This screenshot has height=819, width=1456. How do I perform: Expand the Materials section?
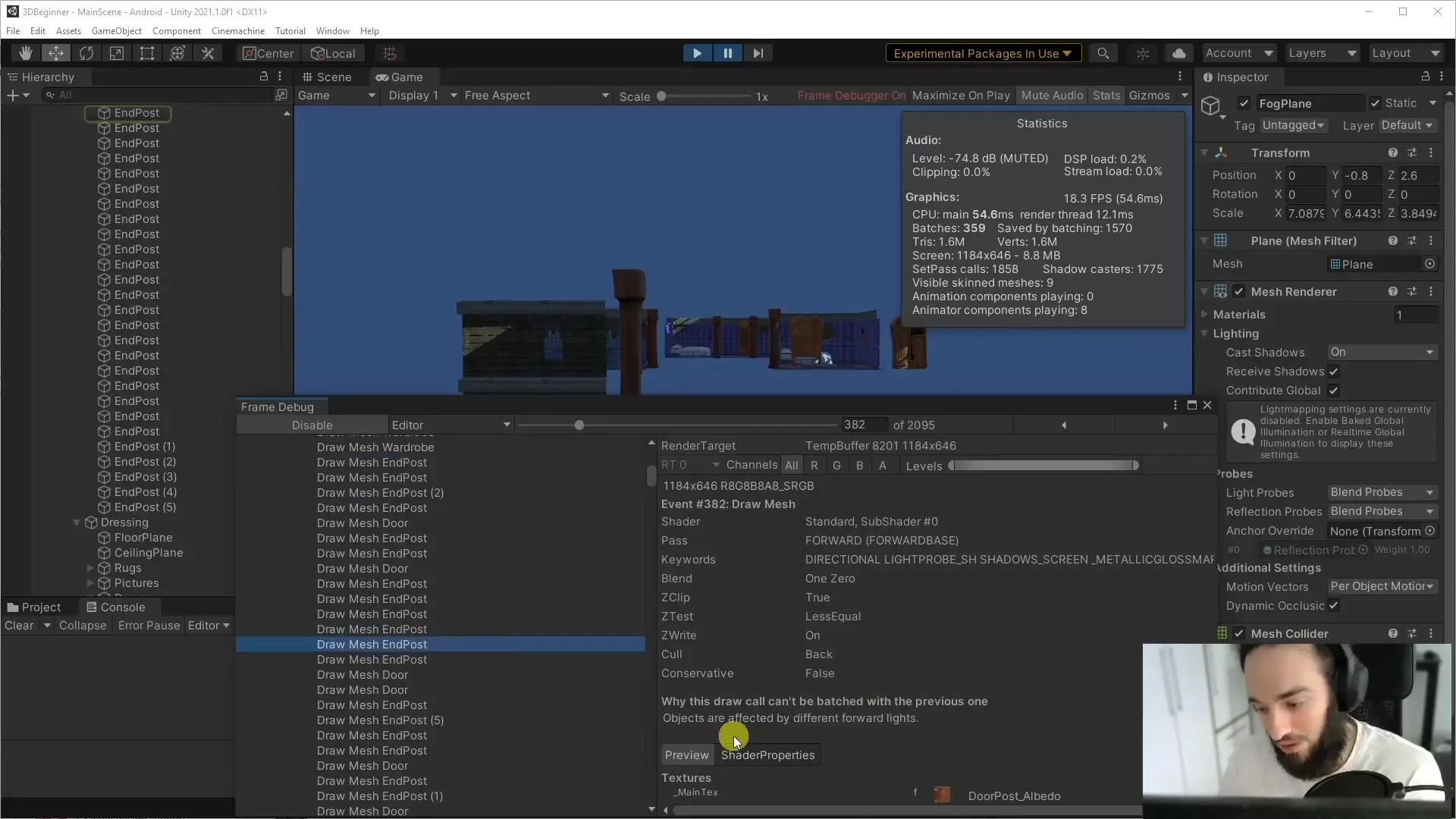pos(1204,314)
